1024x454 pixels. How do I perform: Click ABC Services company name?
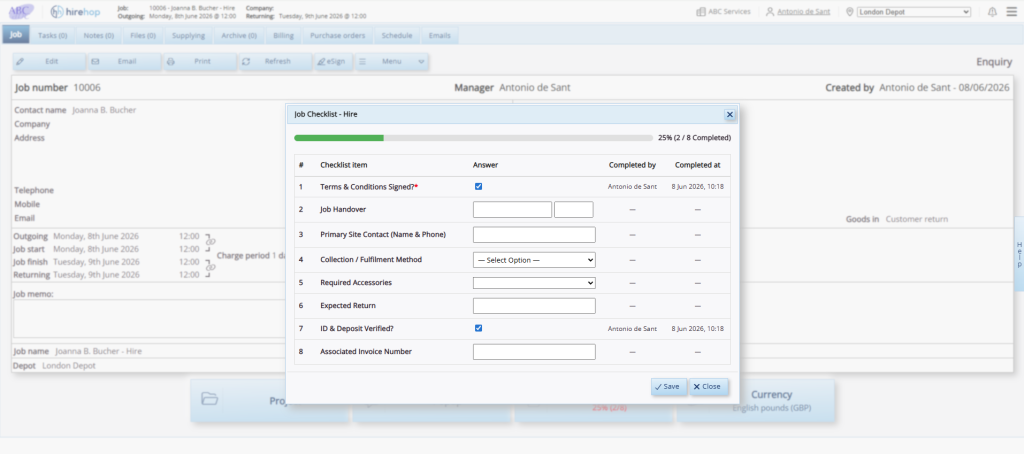[729, 12]
